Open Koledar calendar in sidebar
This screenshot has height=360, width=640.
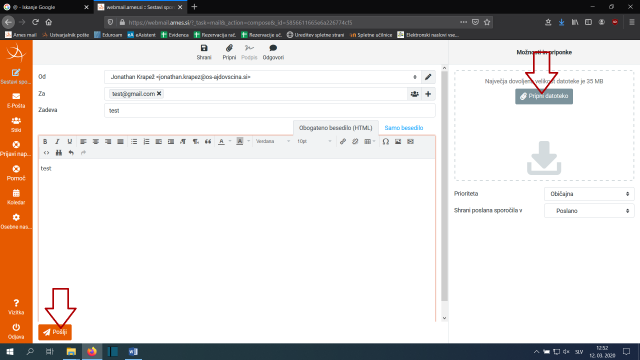[16, 197]
